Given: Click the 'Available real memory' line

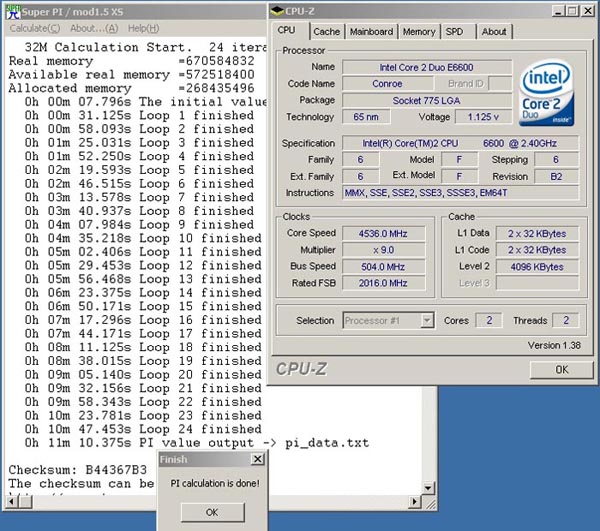Looking at the screenshot, I should [131, 75].
